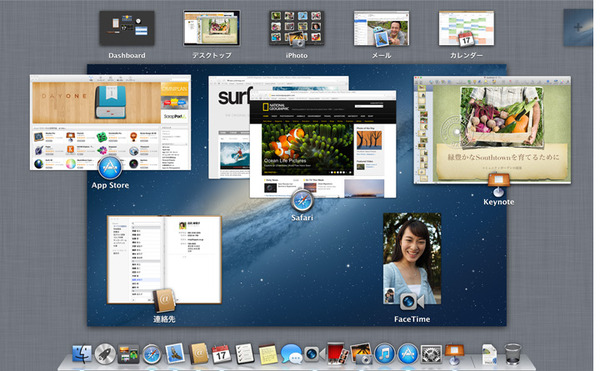Click the "カレンダー" space label
This screenshot has height=371, width=600.
click(466, 55)
